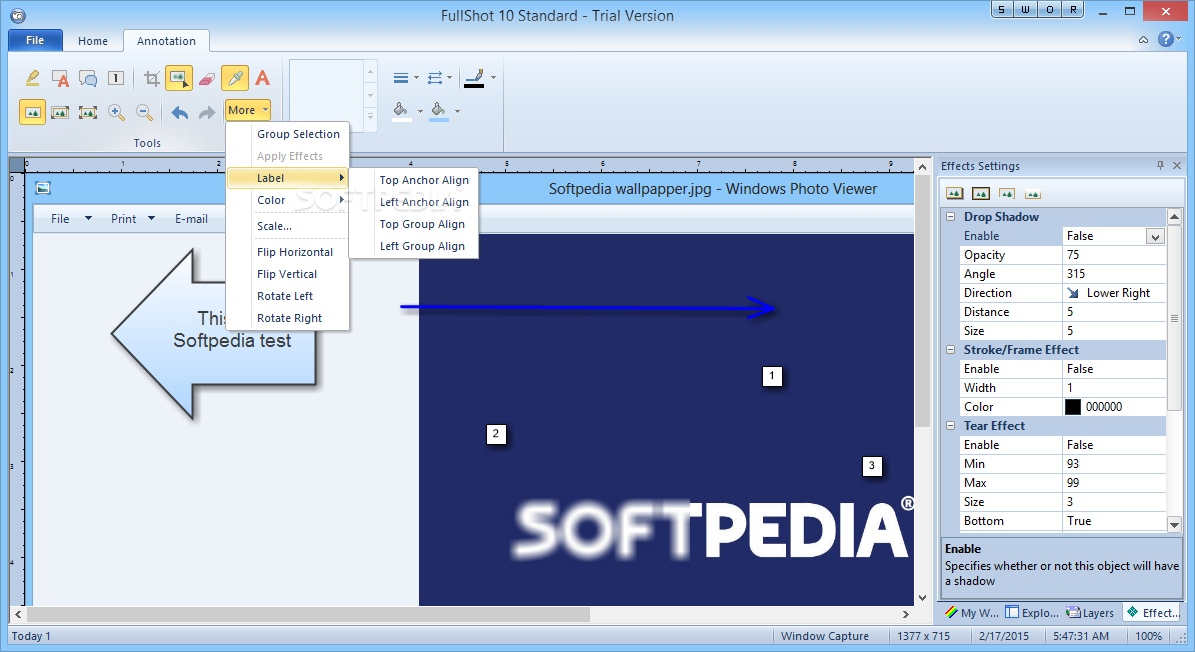Collapse the Drop Shadow section
The image size is (1195, 652).
pyautogui.click(x=950, y=217)
